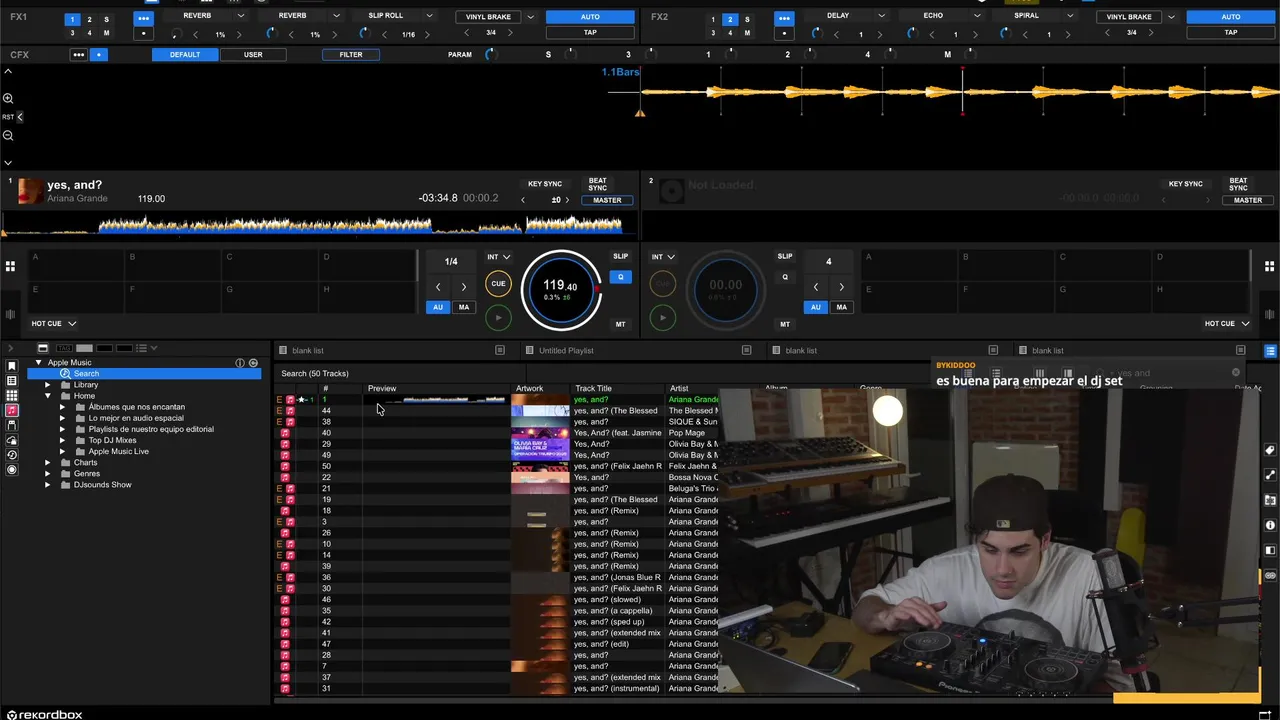This screenshot has height=720, width=1280.
Task: Click deck 1 KEY SYNC button
Action: (545, 184)
